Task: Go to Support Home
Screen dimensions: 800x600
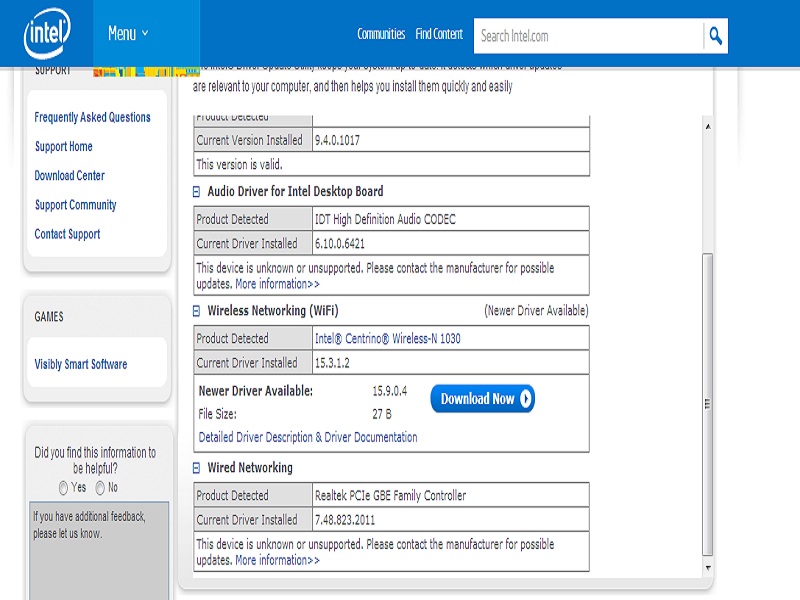Action: click(x=63, y=147)
